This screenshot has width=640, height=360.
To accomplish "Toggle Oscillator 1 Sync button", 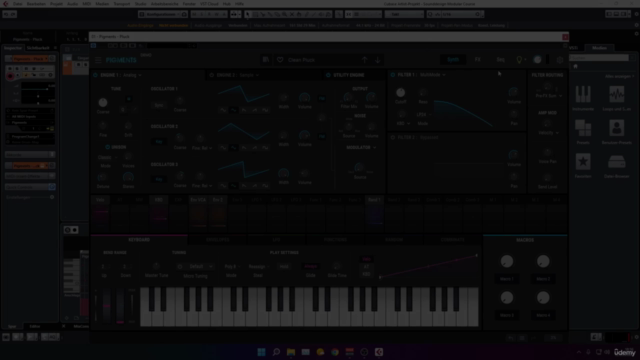I will [x=159, y=105].
